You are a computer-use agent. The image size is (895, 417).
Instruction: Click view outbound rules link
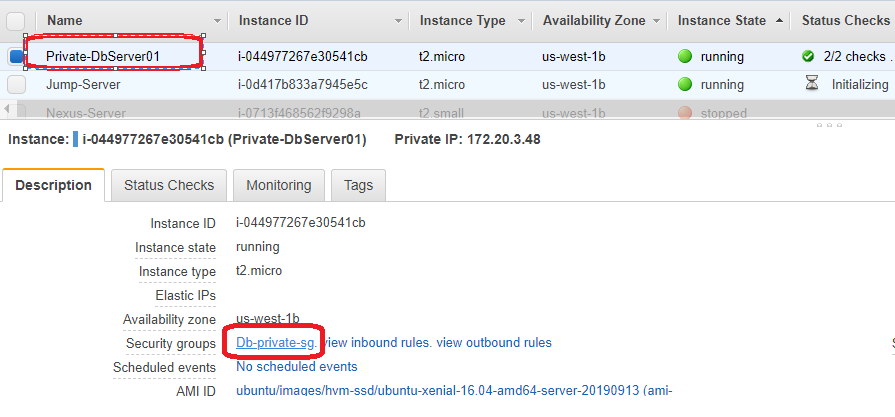click(x=494, y=343)
